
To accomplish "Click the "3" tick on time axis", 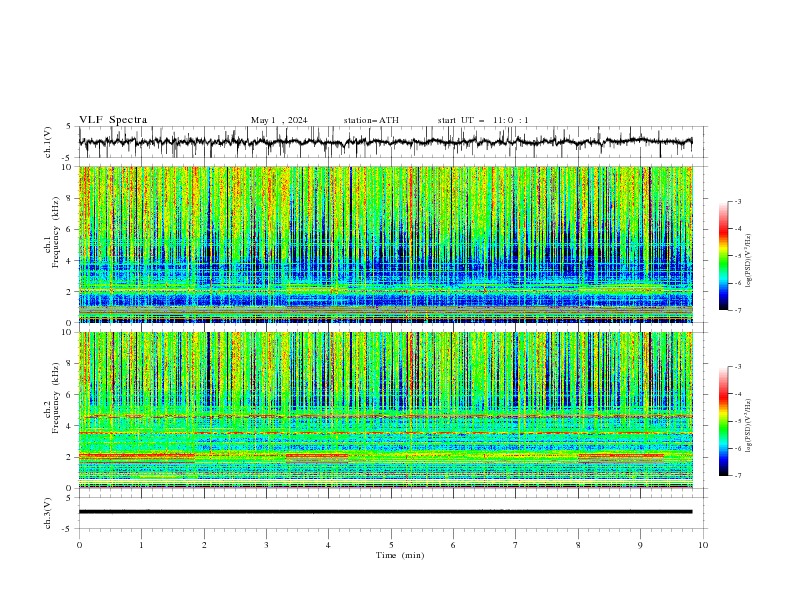I will coord(266,545).
